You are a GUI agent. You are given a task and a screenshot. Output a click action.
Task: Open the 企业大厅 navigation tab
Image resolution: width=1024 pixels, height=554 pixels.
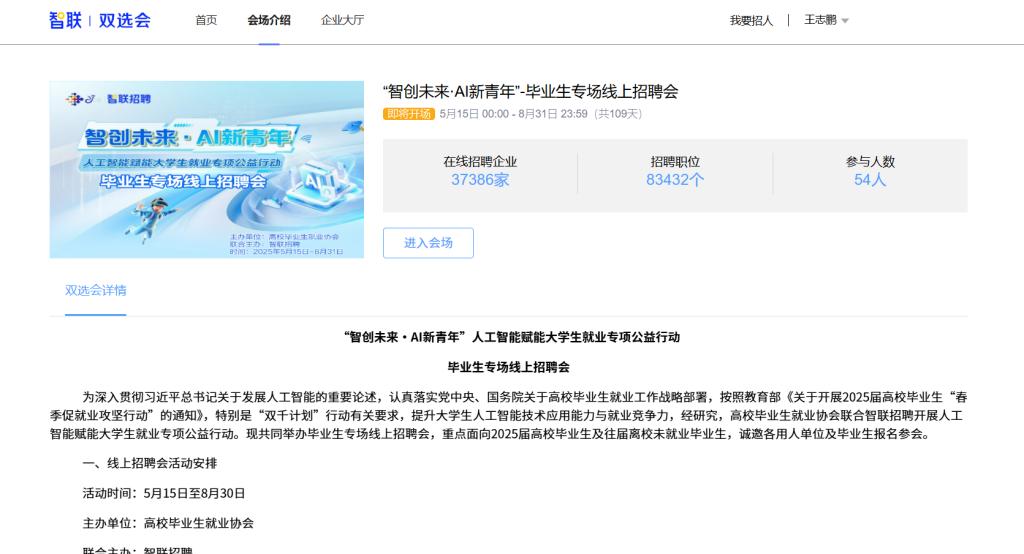click(x=342, y=20)
